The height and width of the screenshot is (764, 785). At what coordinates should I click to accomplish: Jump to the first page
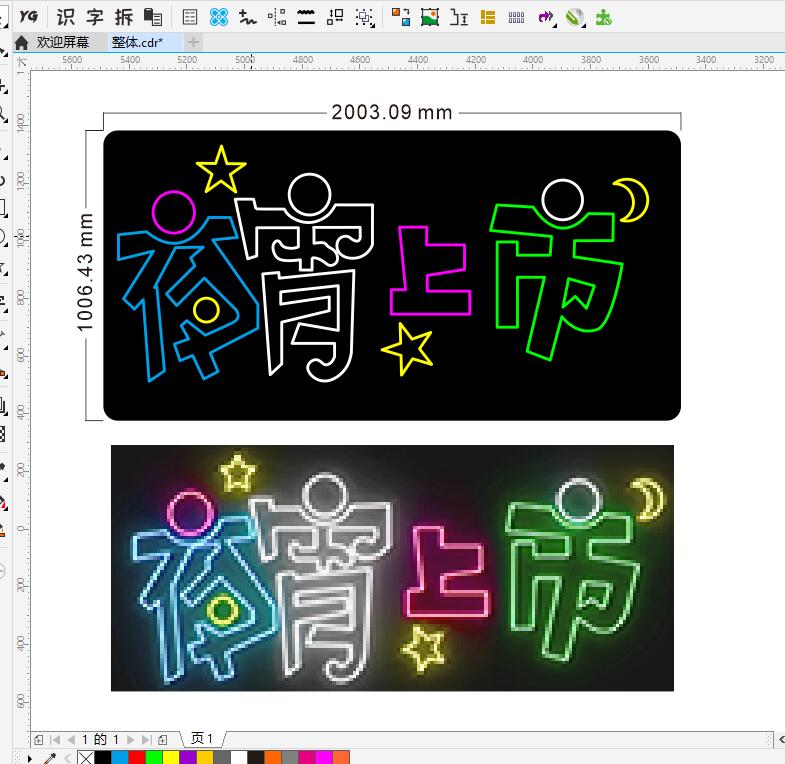point(55,739)
